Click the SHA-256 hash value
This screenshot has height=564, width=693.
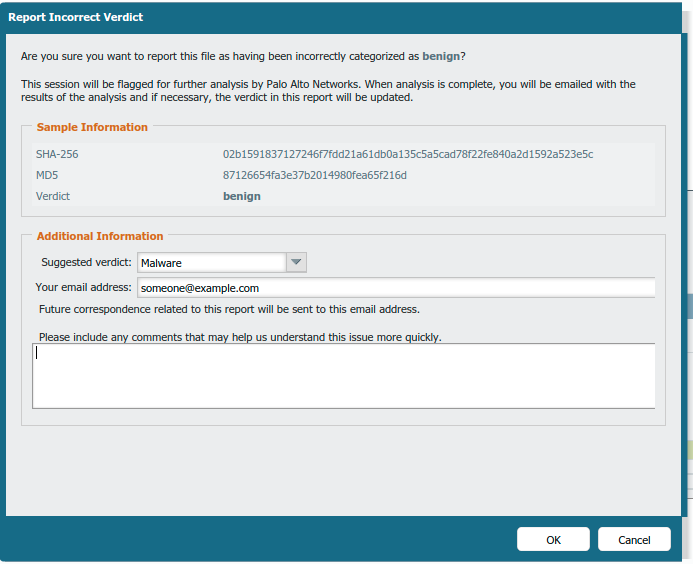408,154
